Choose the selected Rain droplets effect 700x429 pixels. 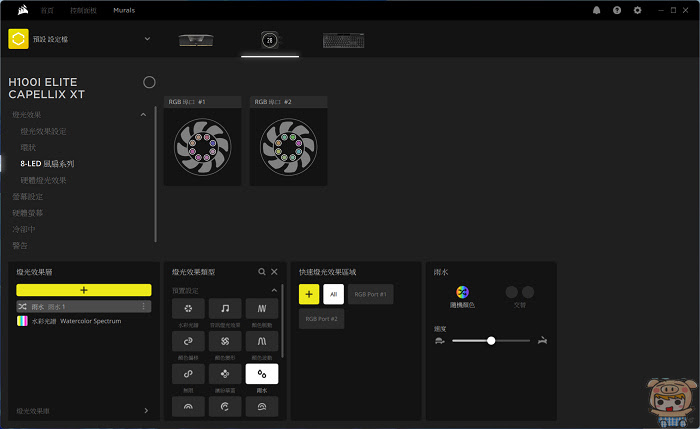[x=262, y=374]
